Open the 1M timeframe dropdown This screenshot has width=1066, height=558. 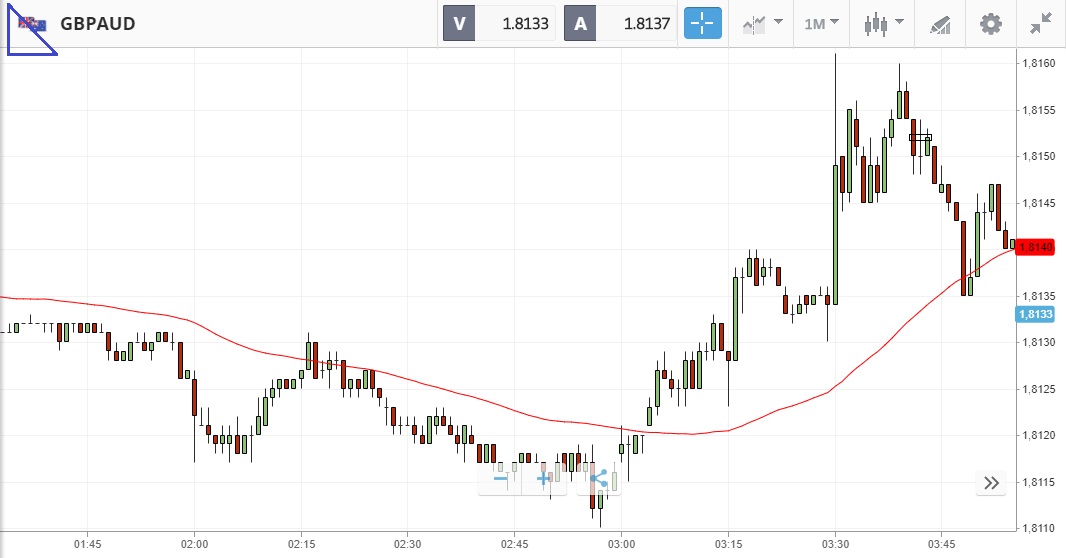(x=821, y=23)
